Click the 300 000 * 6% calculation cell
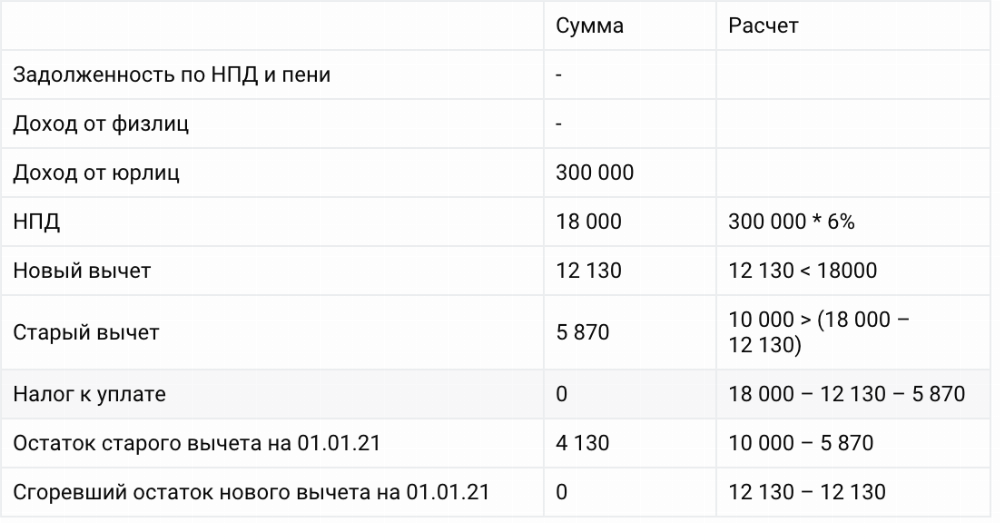 [x=792, y=222]
